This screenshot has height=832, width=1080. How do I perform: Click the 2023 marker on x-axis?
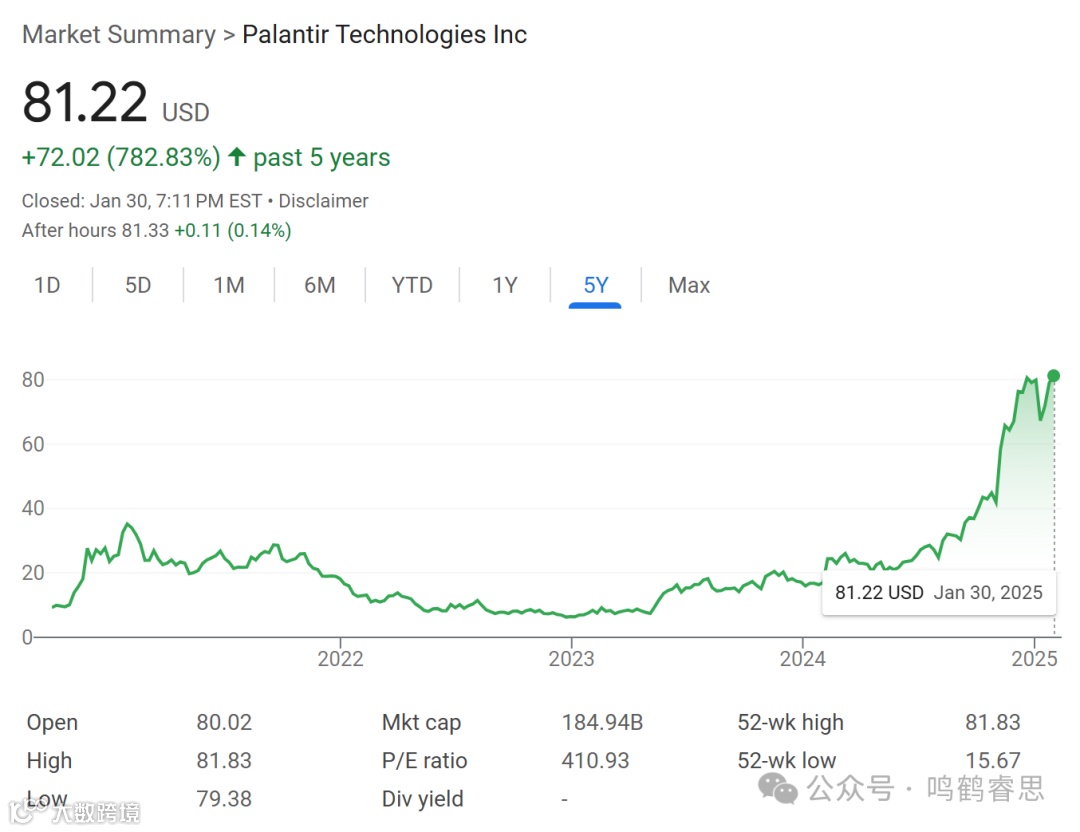coord(572,658)
